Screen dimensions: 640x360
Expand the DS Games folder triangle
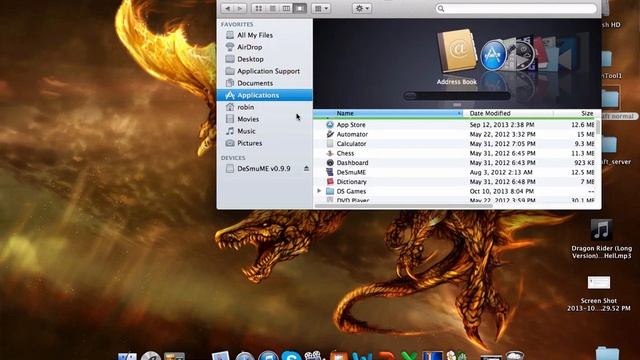point(319,191)
